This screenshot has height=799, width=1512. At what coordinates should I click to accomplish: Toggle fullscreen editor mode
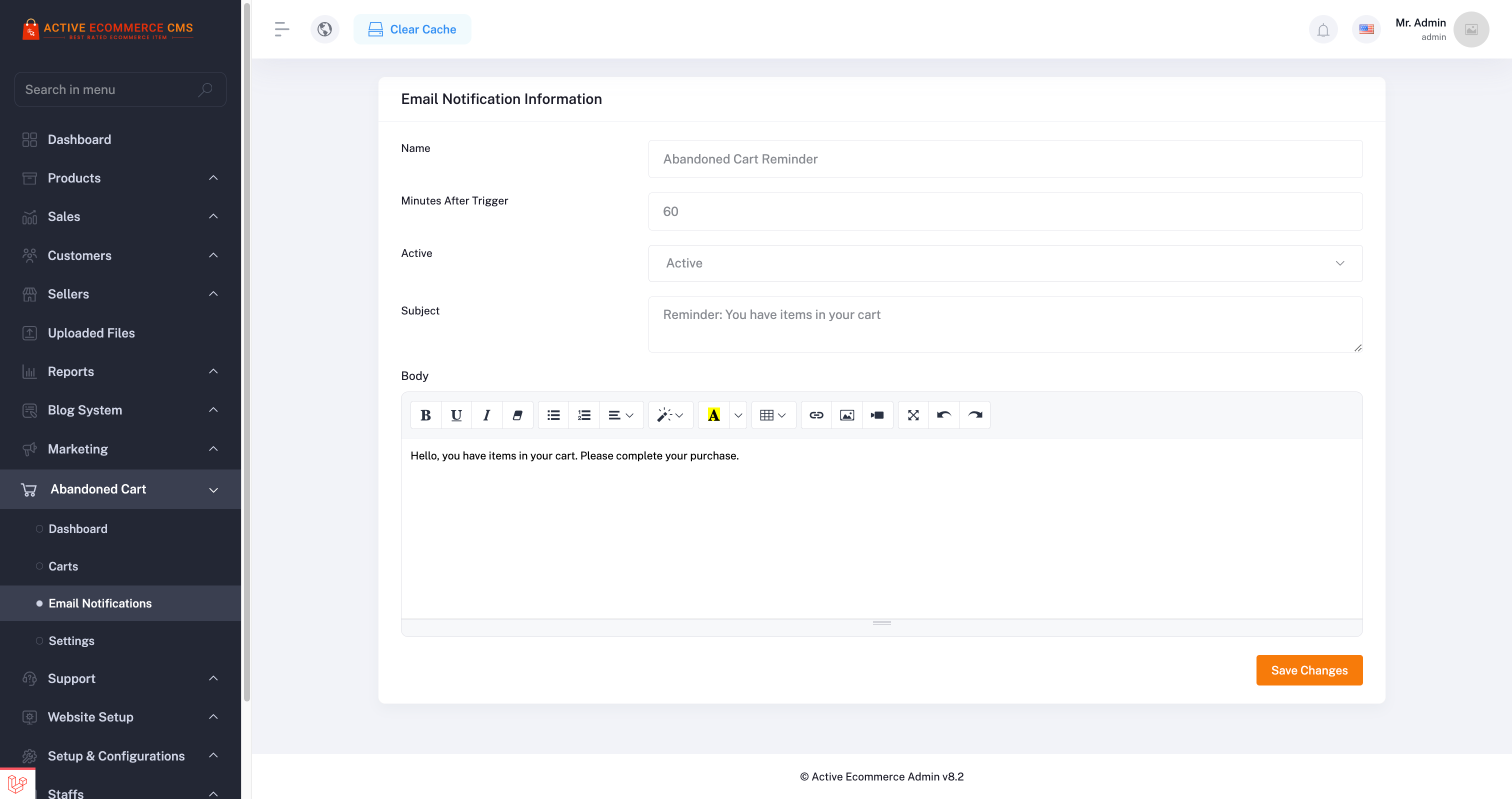pyautogui.click(x=912, y=415)
